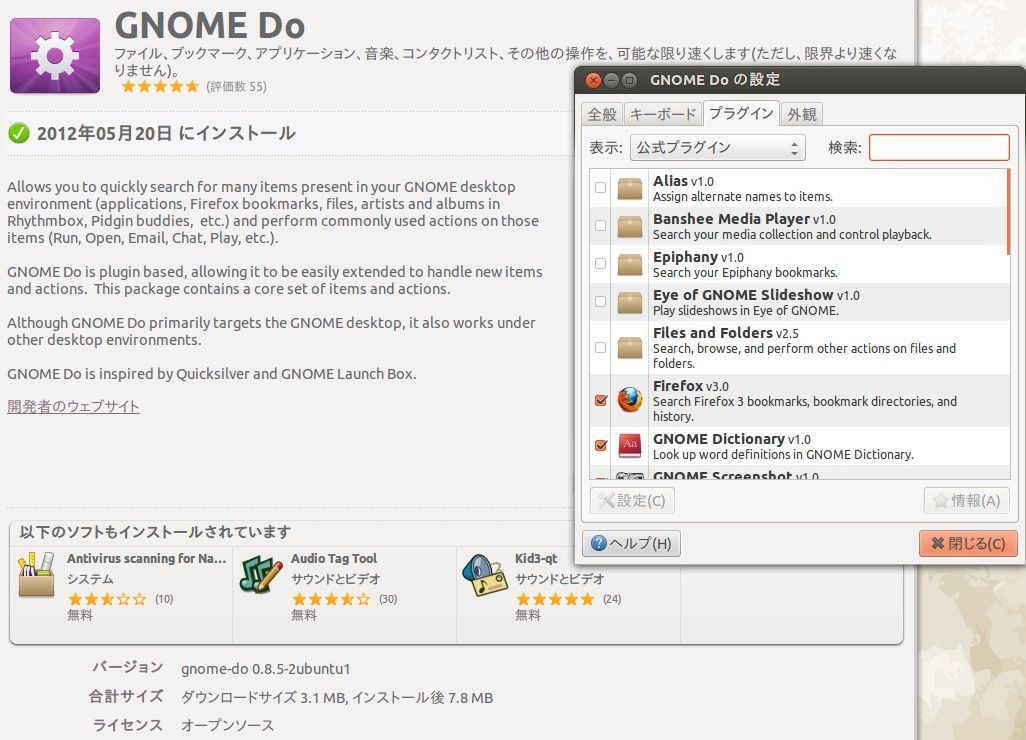Select the "Alias" plugin name
The image size is (1026, 740).
tap(670, 181)
